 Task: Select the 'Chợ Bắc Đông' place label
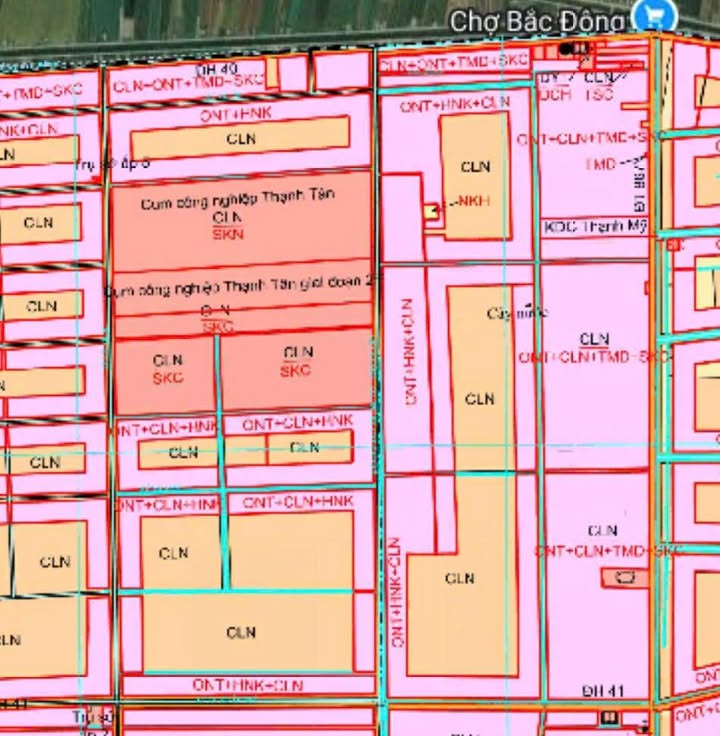pyautogui.click(x=538, y=22)
